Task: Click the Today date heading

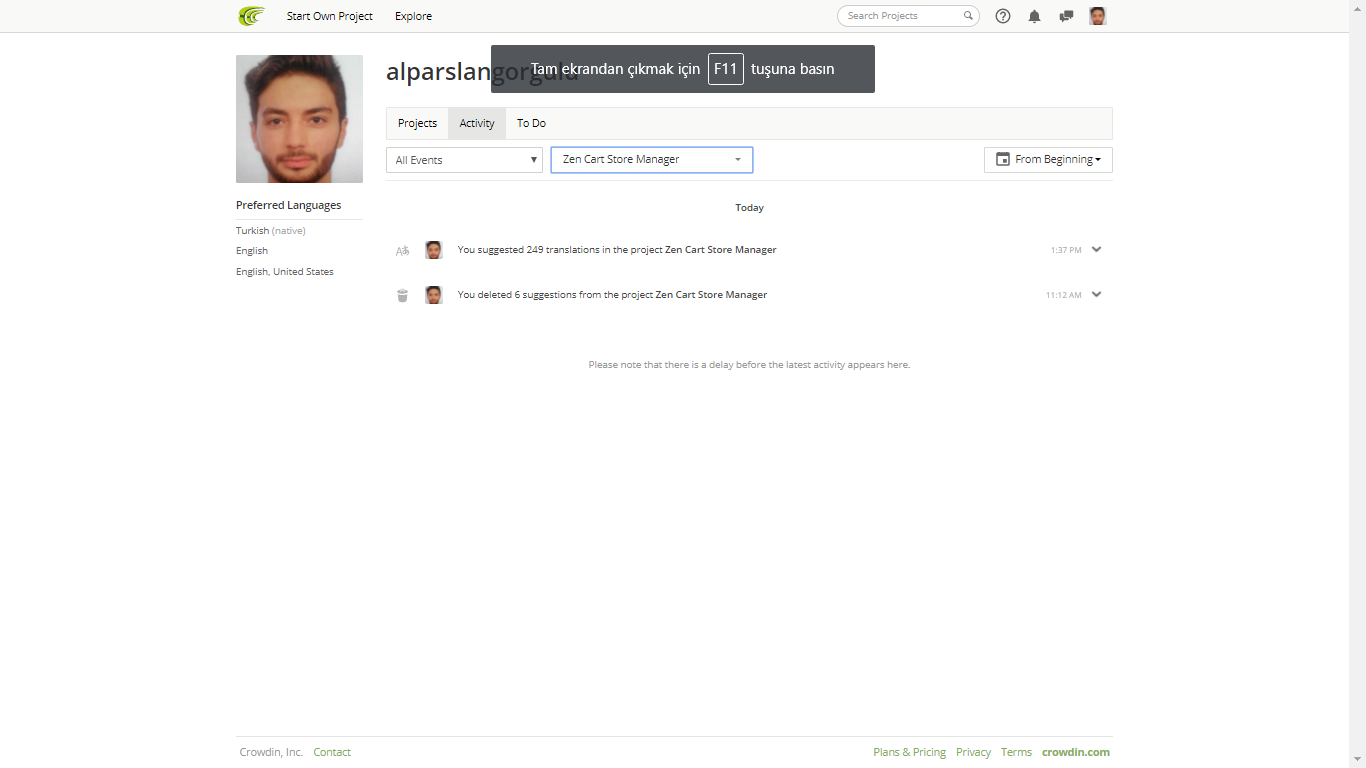Action: (749, 208)
